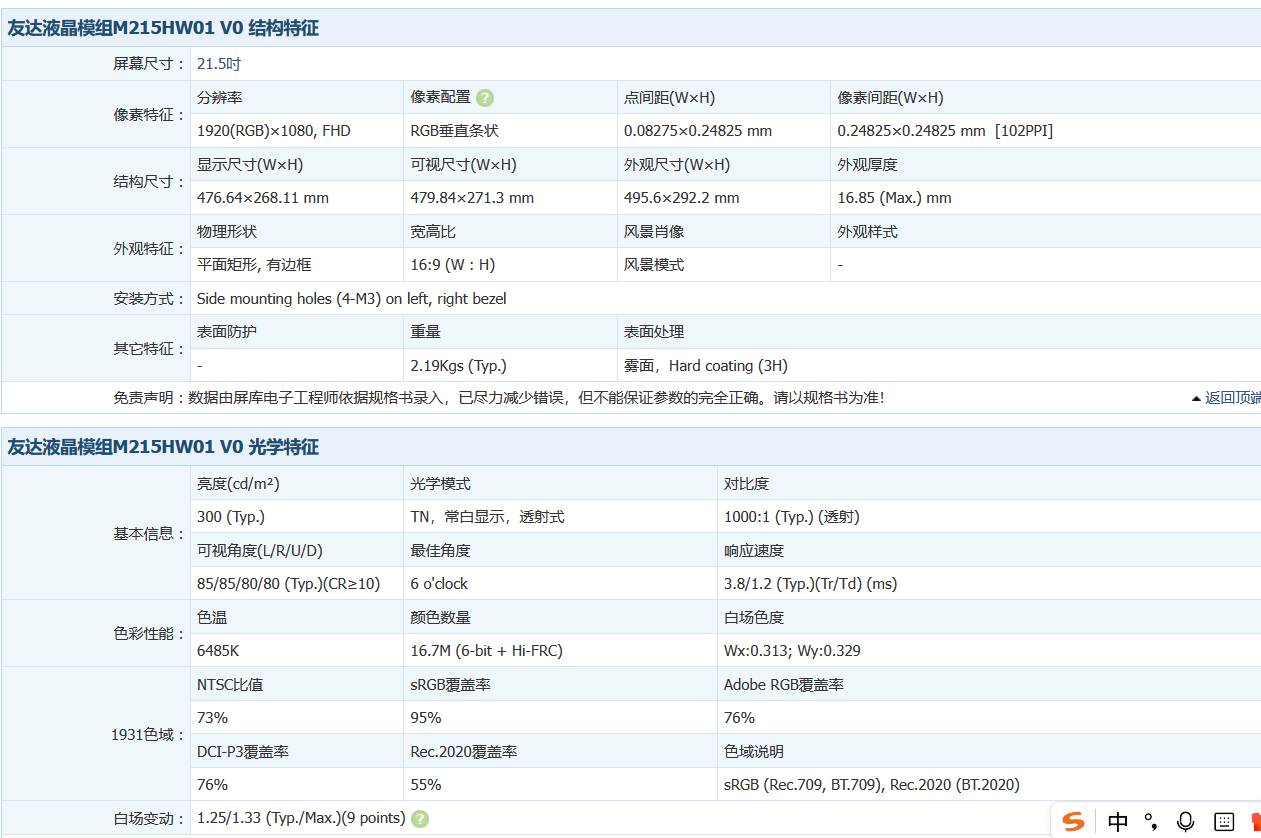The height and width of the screenshot is (838, 1261).
Task: Select the sRGB (Rec.709, BT.709), Rec.2020 text
Action: (872, 785)
